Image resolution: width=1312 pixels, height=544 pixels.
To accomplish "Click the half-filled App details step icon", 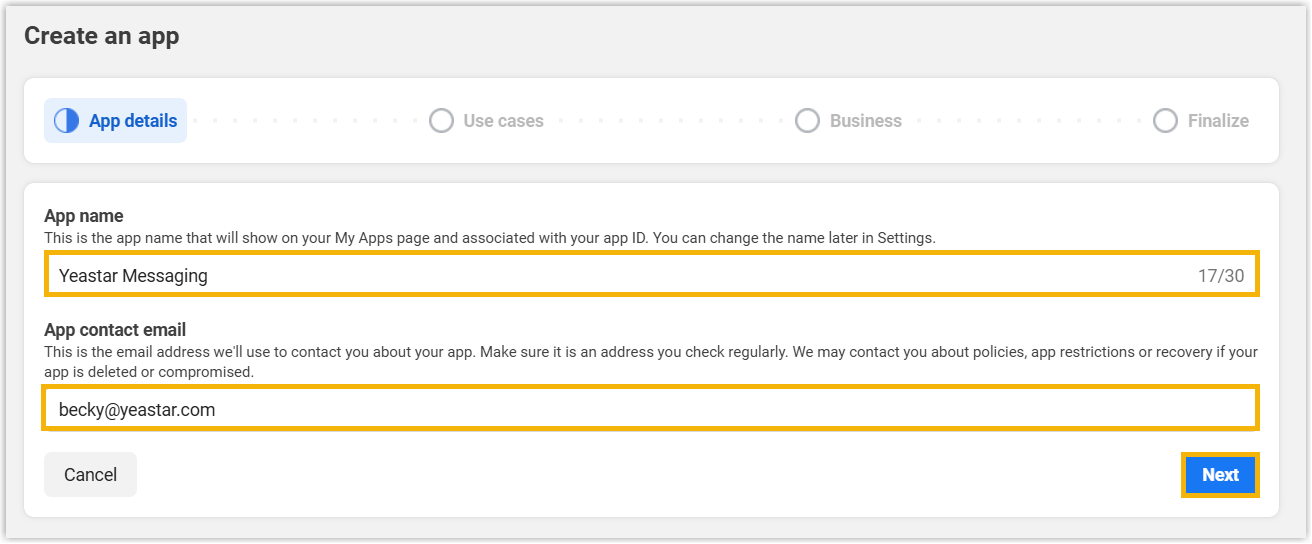I will [x=66, y=121].
